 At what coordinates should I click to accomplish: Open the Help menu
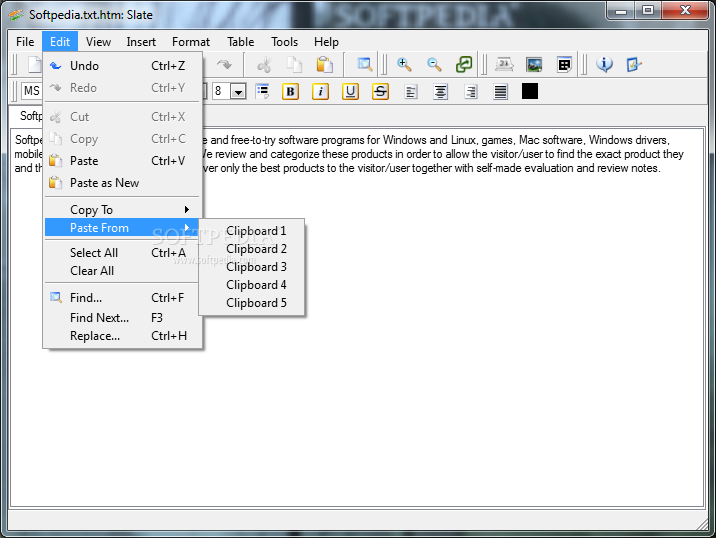click(x=326, y=42)
